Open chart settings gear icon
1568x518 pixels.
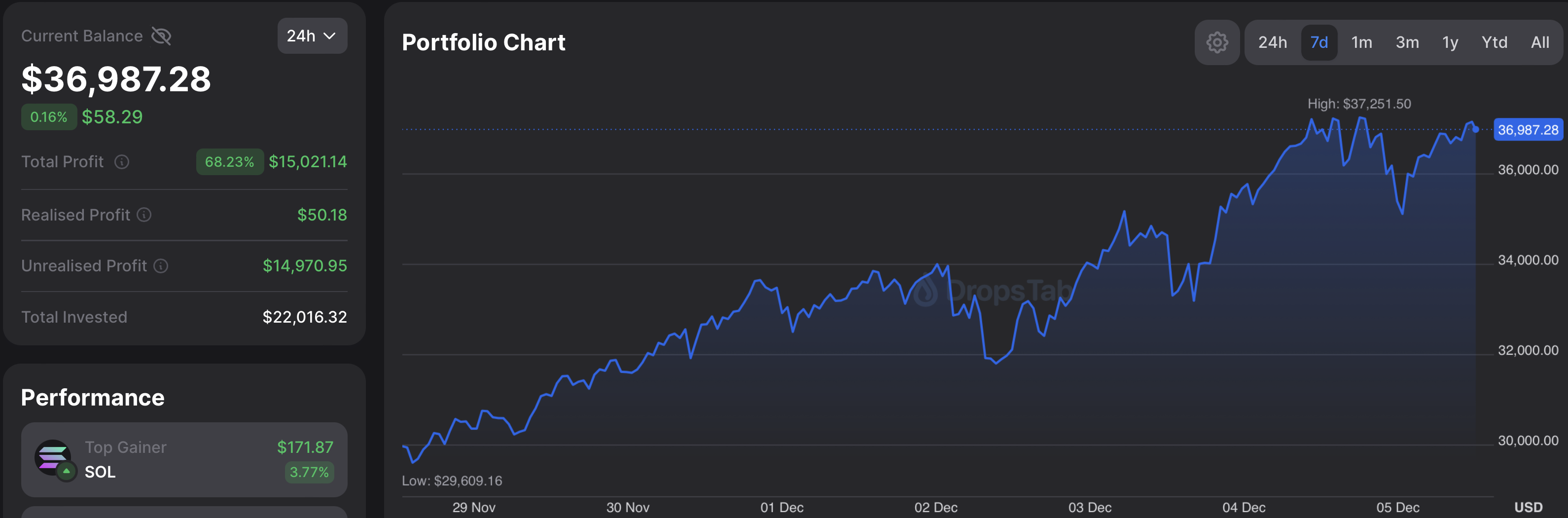(x=1217, y=42)
